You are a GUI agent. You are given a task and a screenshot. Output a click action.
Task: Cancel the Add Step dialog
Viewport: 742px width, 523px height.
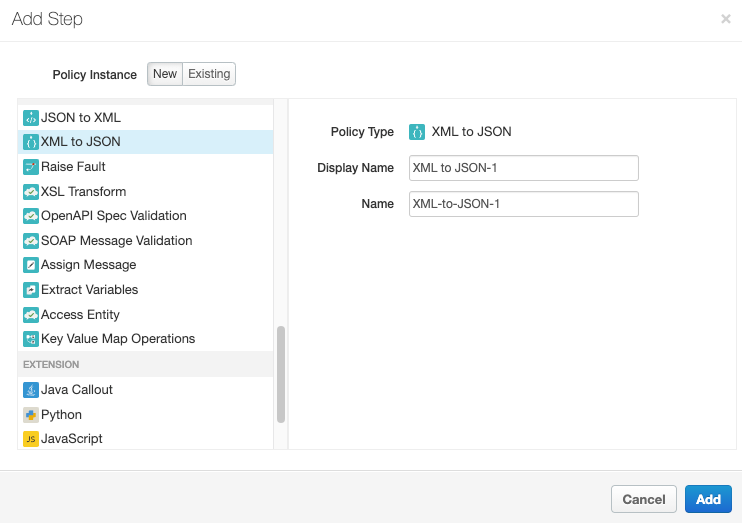(643, 499)
